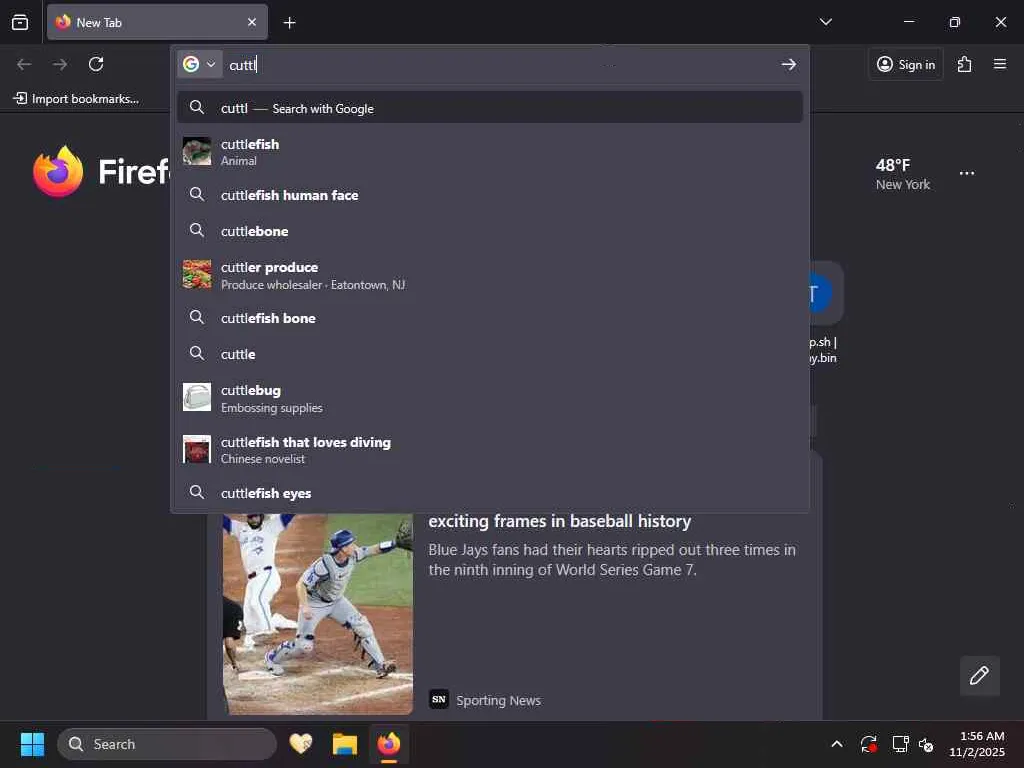Go back using the back arrow
Image resolution: width=1024 pixels, height=768 pixels.
tap(24, 64)
